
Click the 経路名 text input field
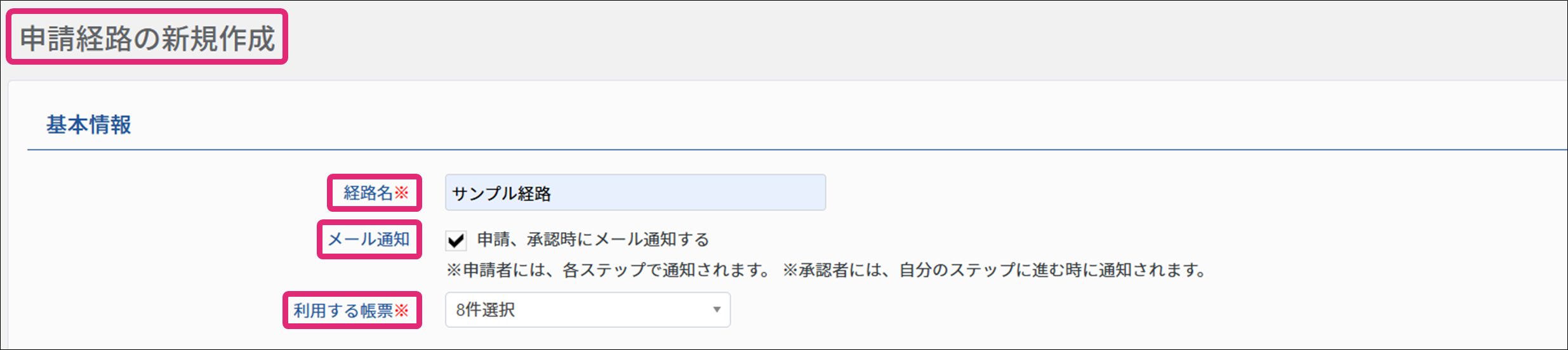pos(635,193)
